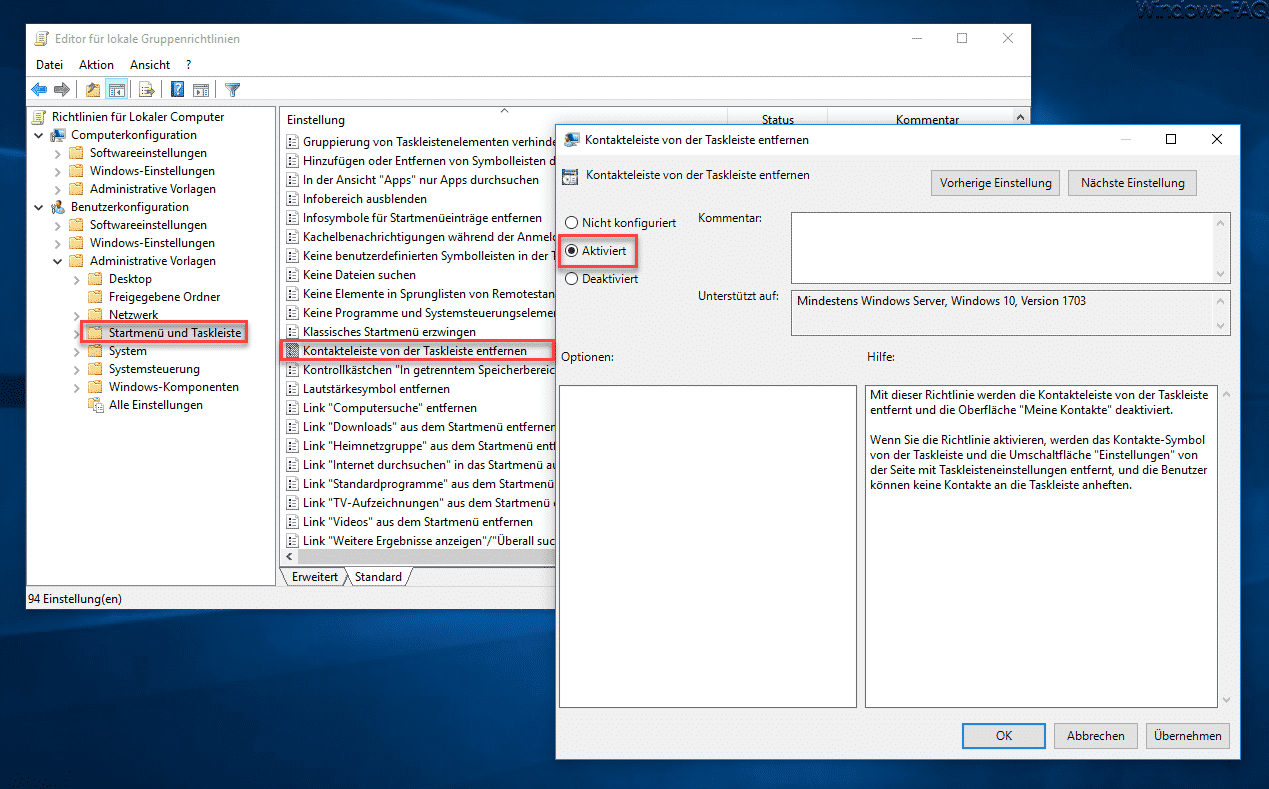Click the policy icon beside Lautstärkesymbol entfernen
This screenshot has width=1269, height=789.
click(293, 389)
